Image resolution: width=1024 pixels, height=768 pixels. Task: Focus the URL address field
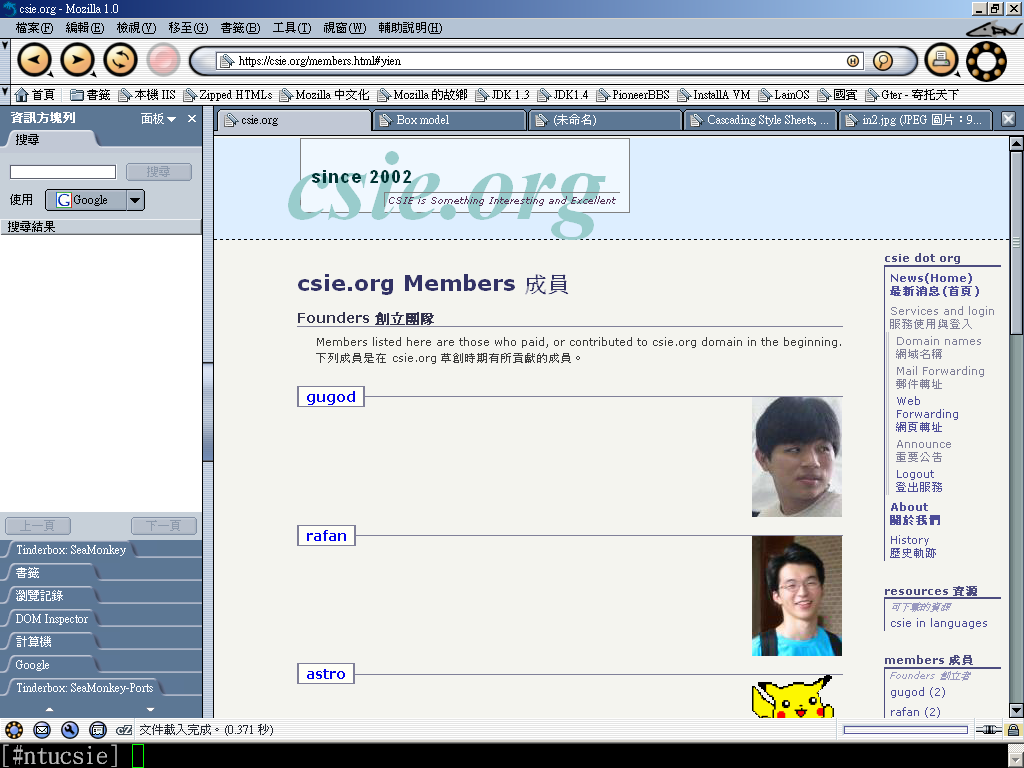click(x=539, y=61)
